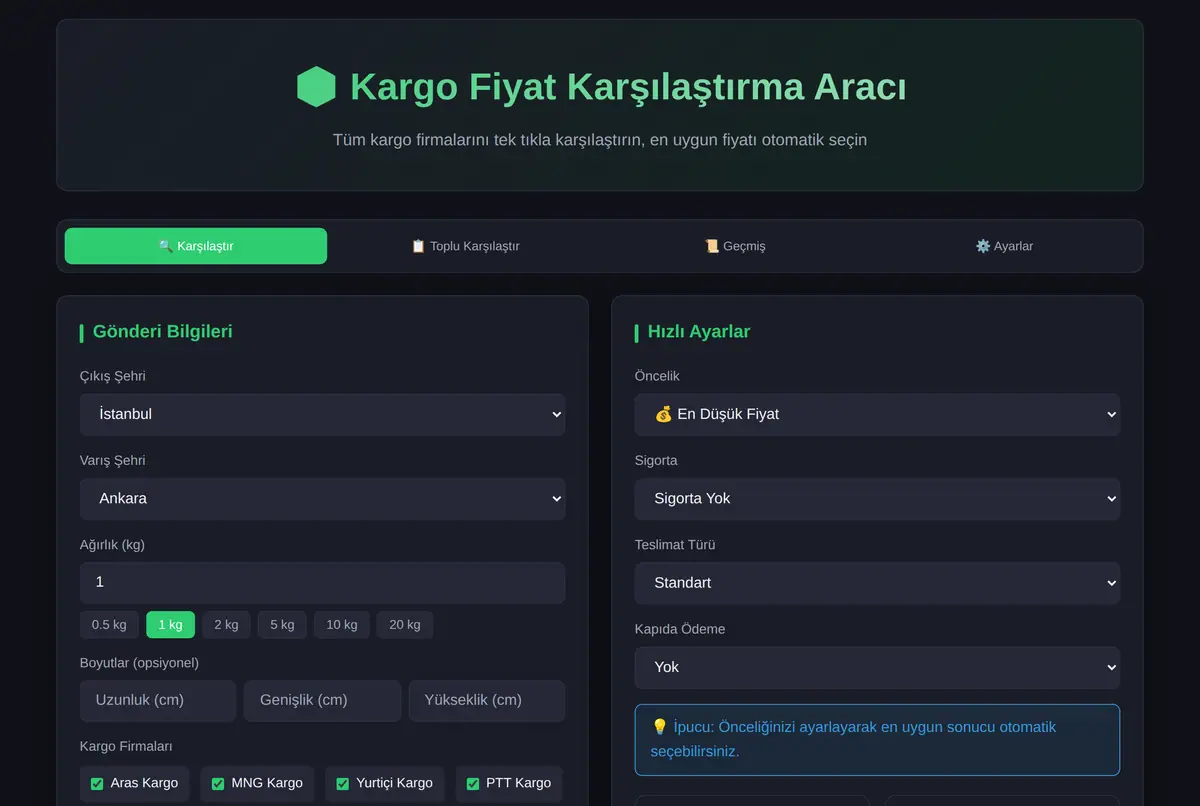Open the Öncelik dropdown showing En Düşük Fiyat
1200x806 pixels.
pos(877,414)
